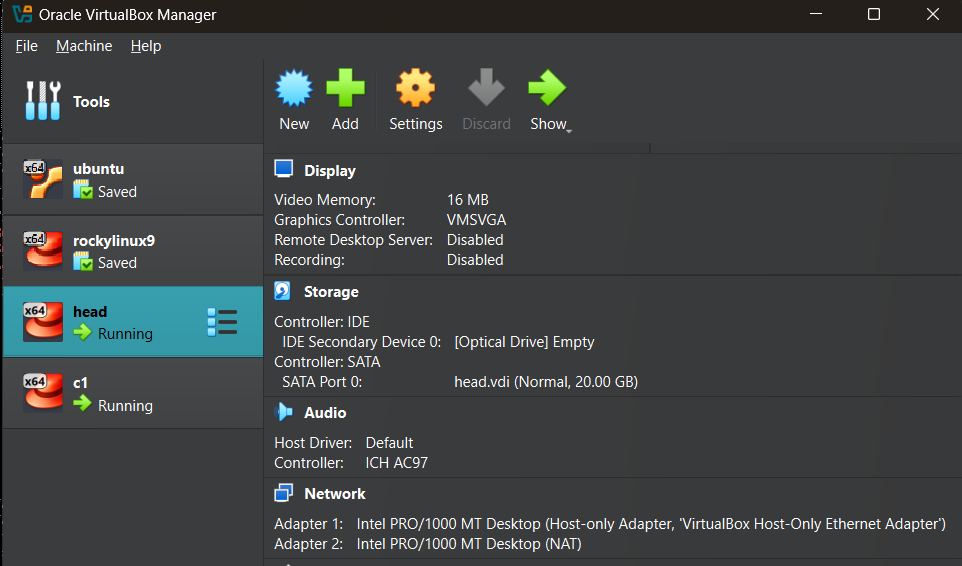Click the head VM OS icon
Screen dimensions: 962x566
click(43, 321)
